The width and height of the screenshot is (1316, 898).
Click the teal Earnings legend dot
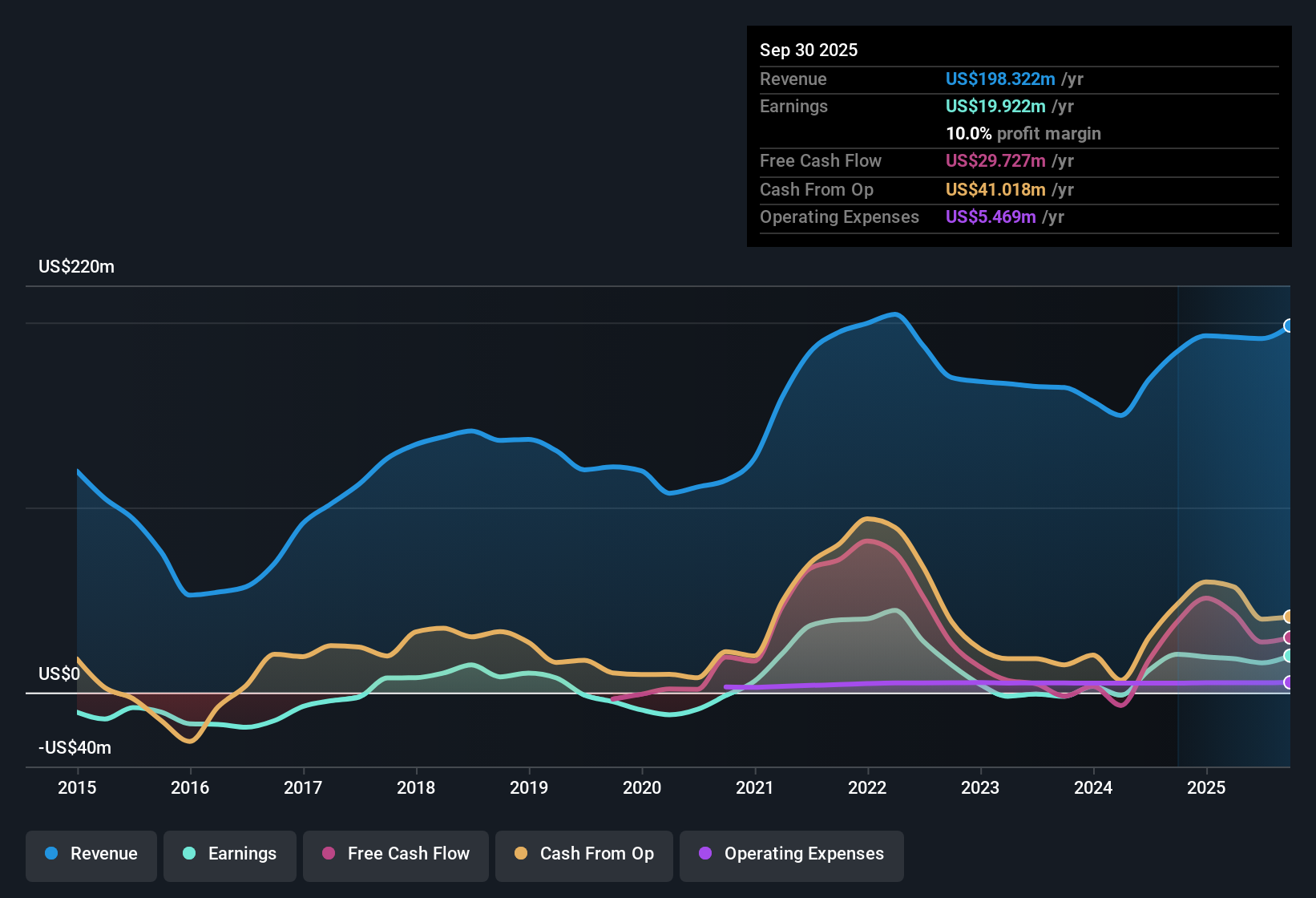tap(189, 854)
